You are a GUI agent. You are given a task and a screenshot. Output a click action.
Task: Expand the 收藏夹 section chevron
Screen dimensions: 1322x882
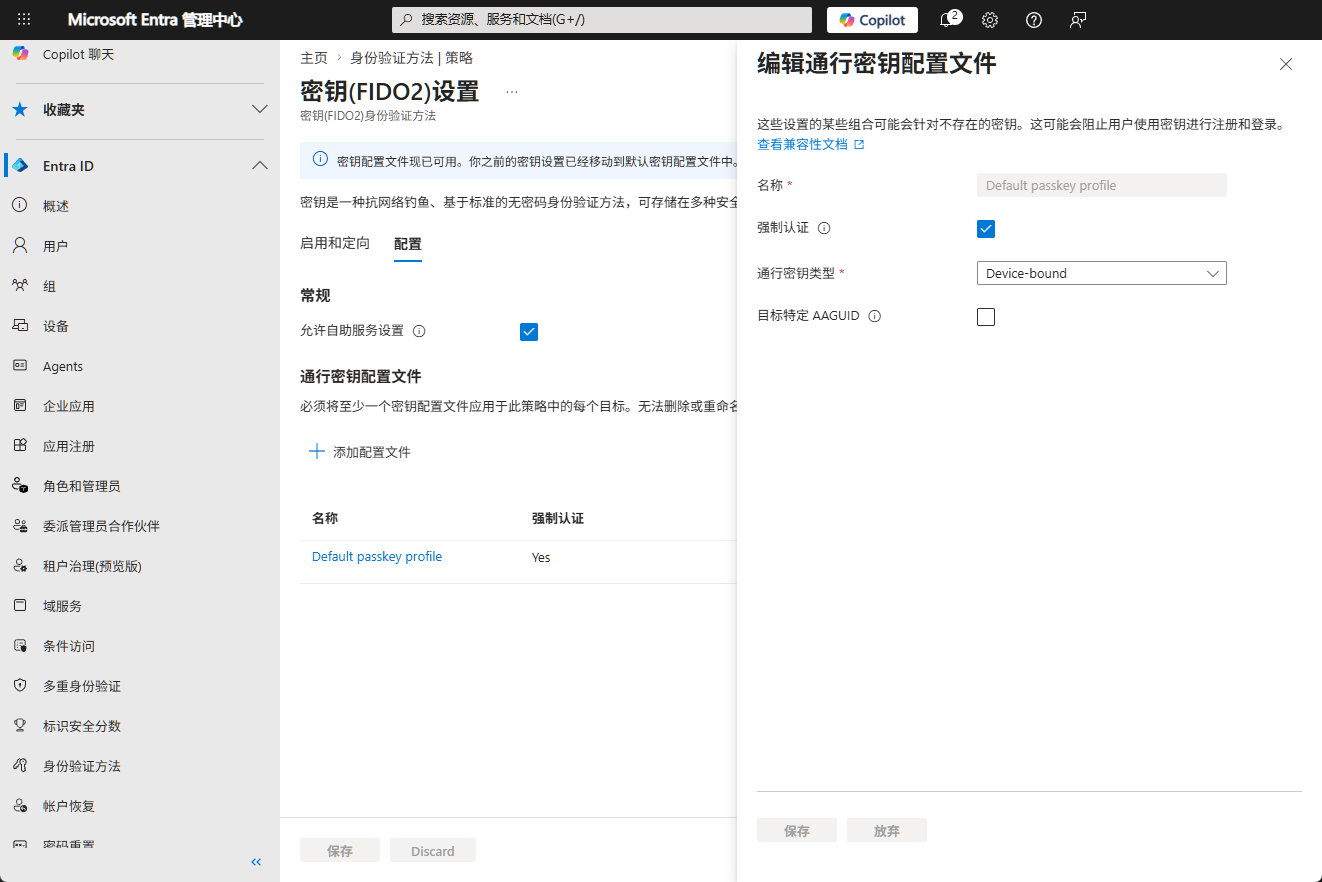[260, 109]
